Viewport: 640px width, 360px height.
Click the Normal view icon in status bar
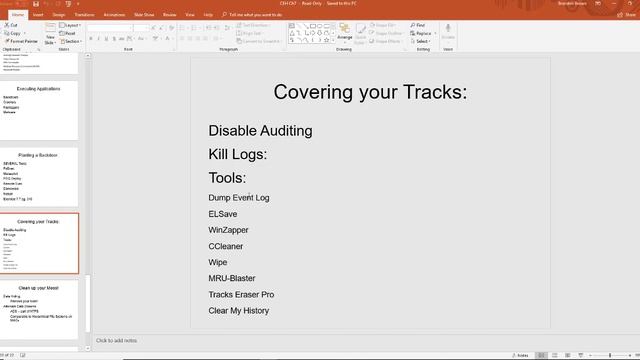coord(541,355)
